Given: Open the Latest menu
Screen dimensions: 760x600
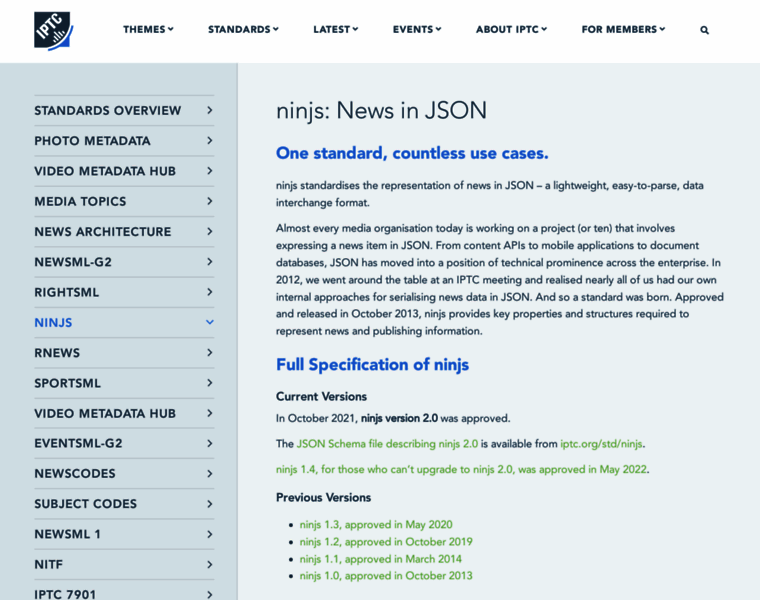Looking at the screenshot, I should (335, 30).
